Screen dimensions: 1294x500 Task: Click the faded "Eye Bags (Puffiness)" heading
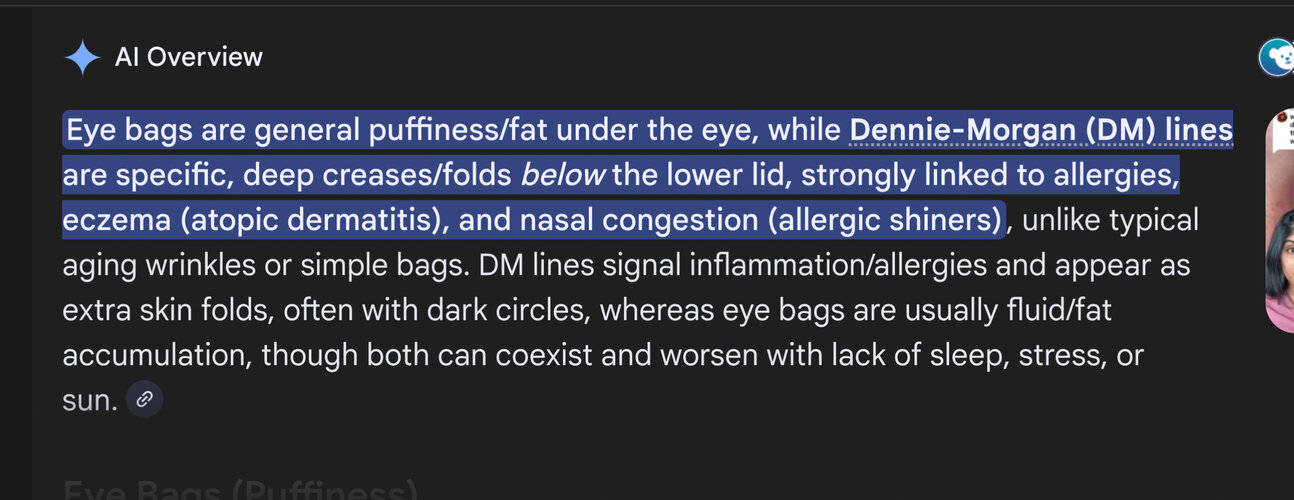240,491
